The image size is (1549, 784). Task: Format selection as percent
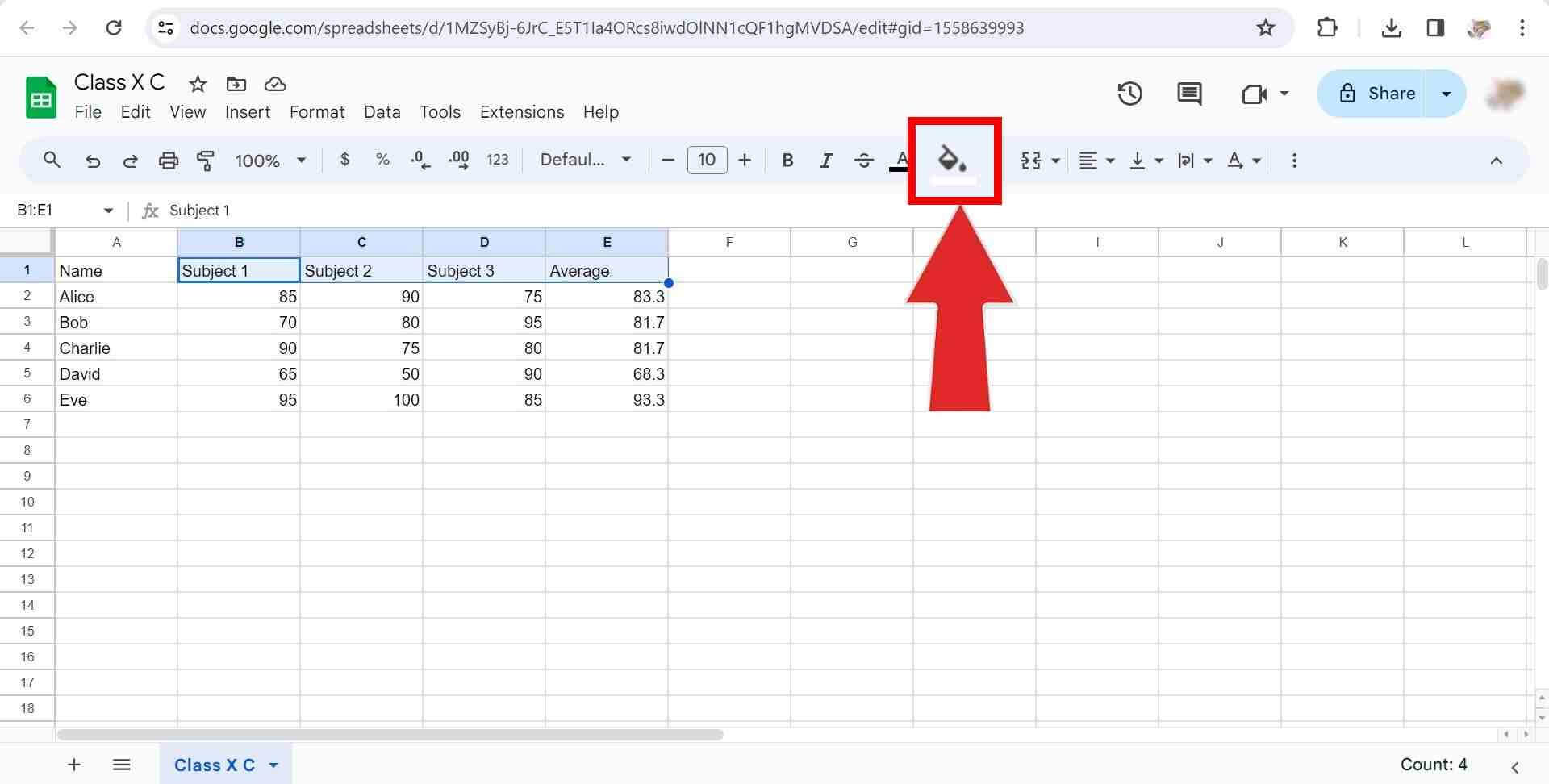coord(382,159)
